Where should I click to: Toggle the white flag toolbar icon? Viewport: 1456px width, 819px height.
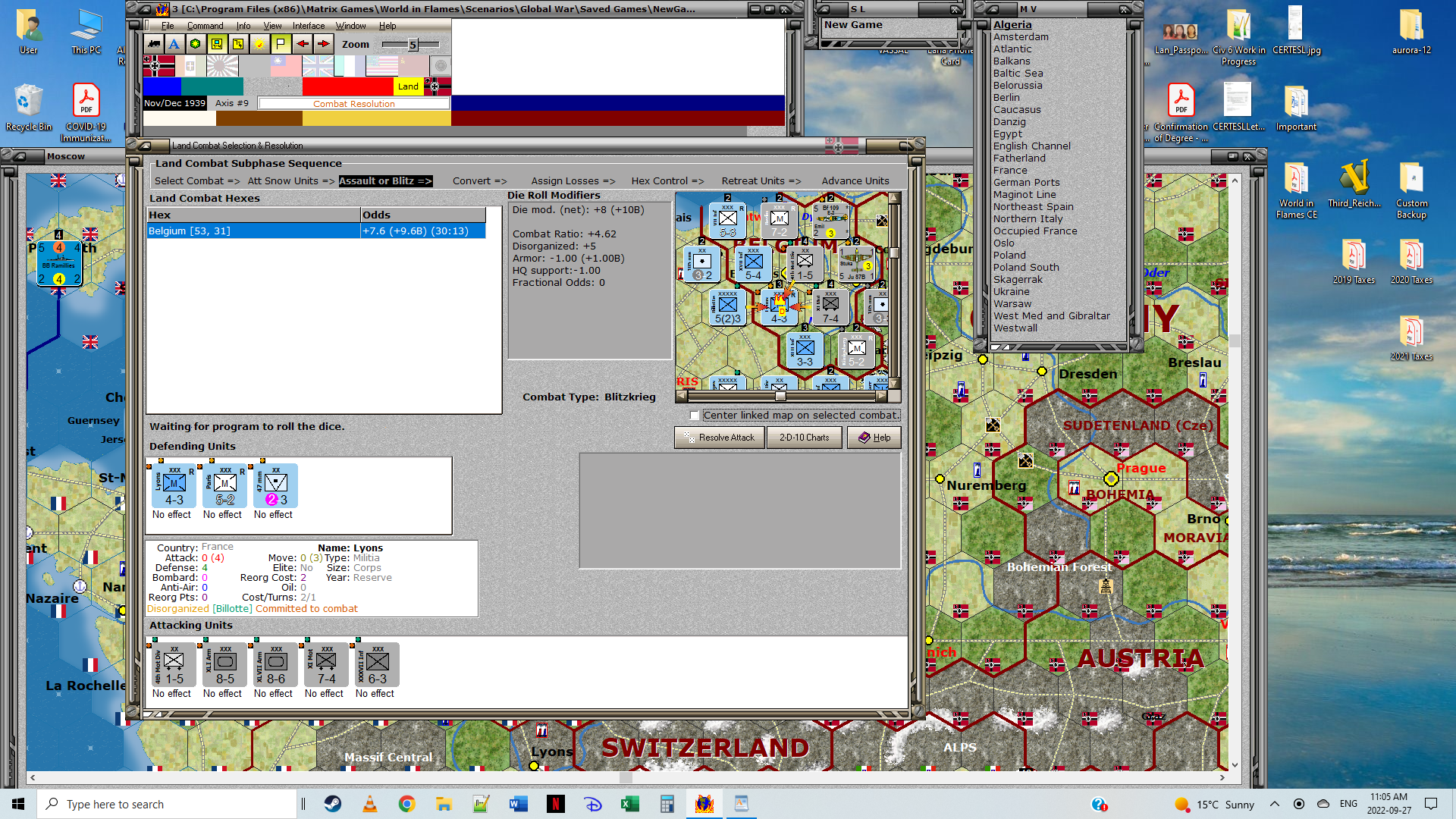[x=281, y=44]
